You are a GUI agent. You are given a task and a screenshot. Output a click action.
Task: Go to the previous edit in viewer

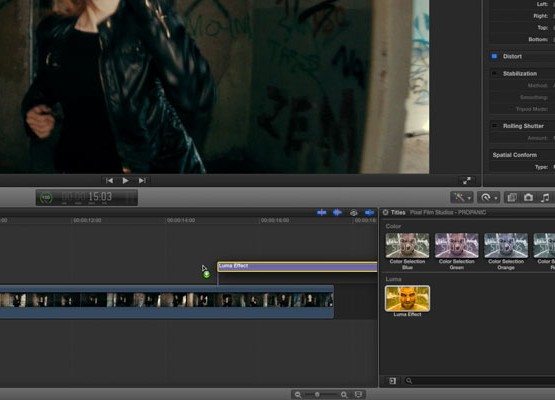click(x=109, y=181)
